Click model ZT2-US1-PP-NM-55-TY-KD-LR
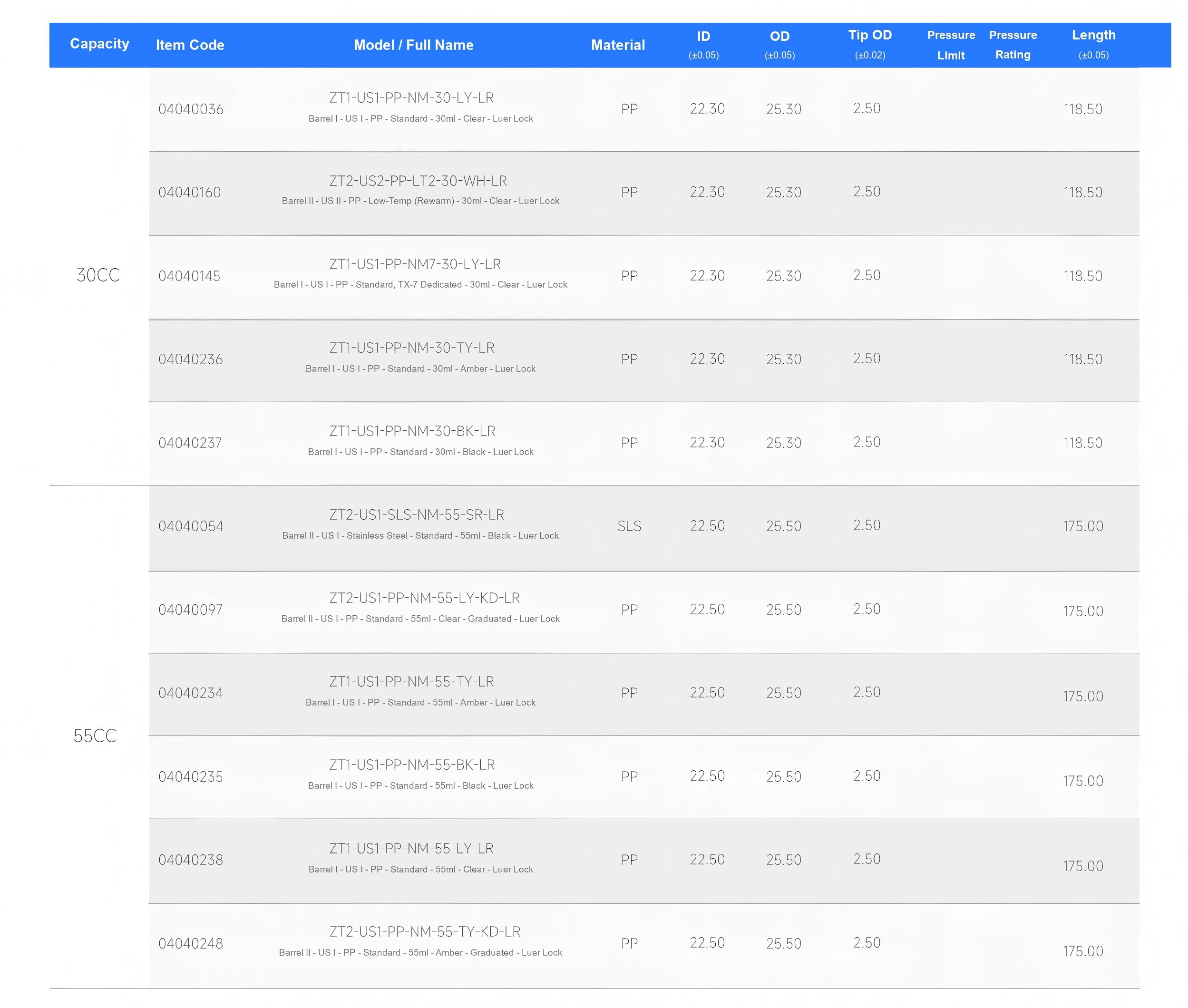Screen dimensions: 1188x1008 pyautogui.click(x=425, y=932)
